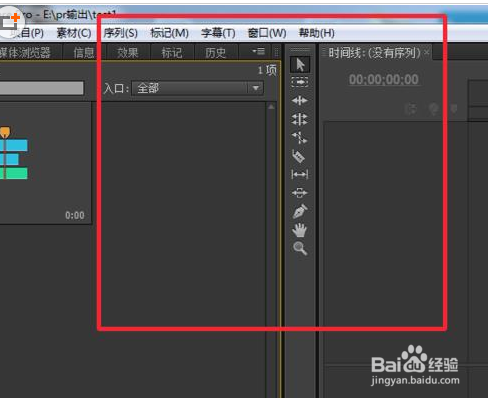
Task: Switch to the 效果 tab
Action: (x=128, y=52)
